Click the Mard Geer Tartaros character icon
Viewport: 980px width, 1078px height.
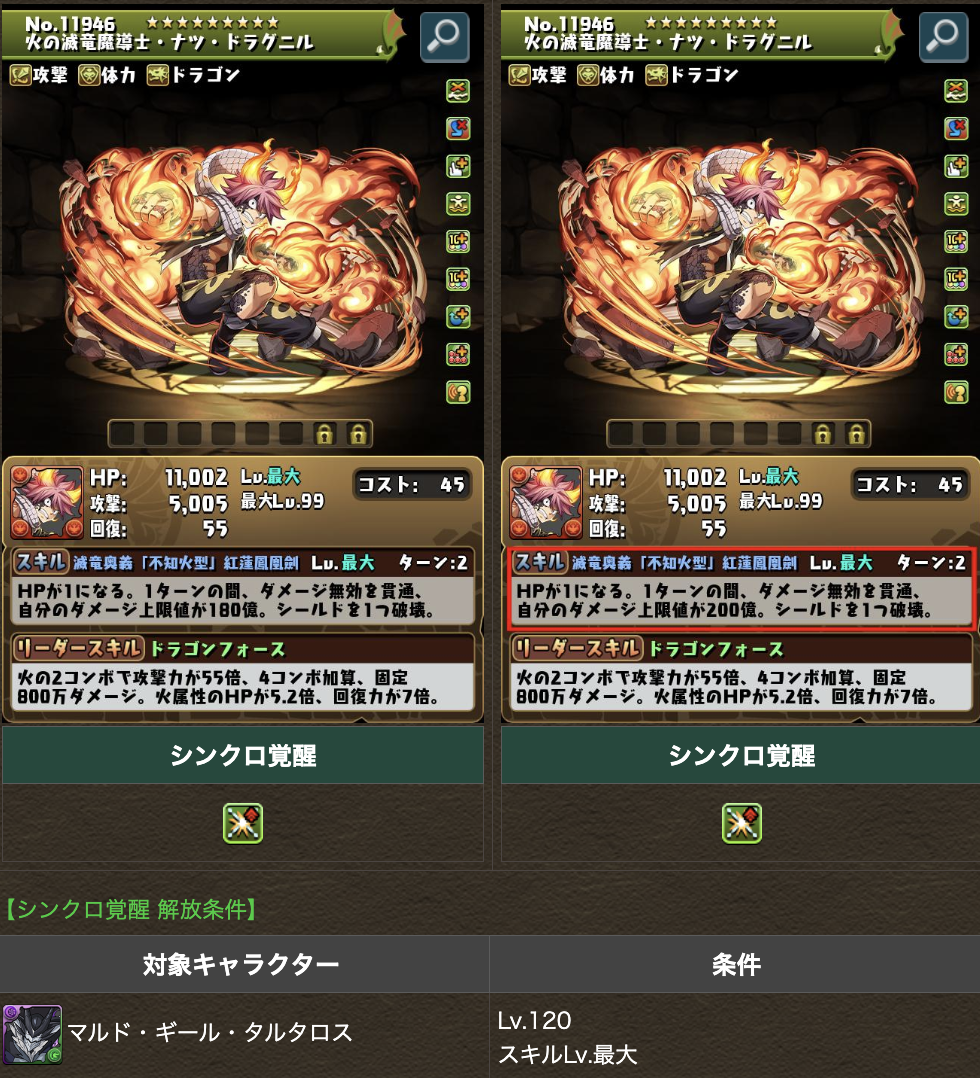tap(32, 1035)
